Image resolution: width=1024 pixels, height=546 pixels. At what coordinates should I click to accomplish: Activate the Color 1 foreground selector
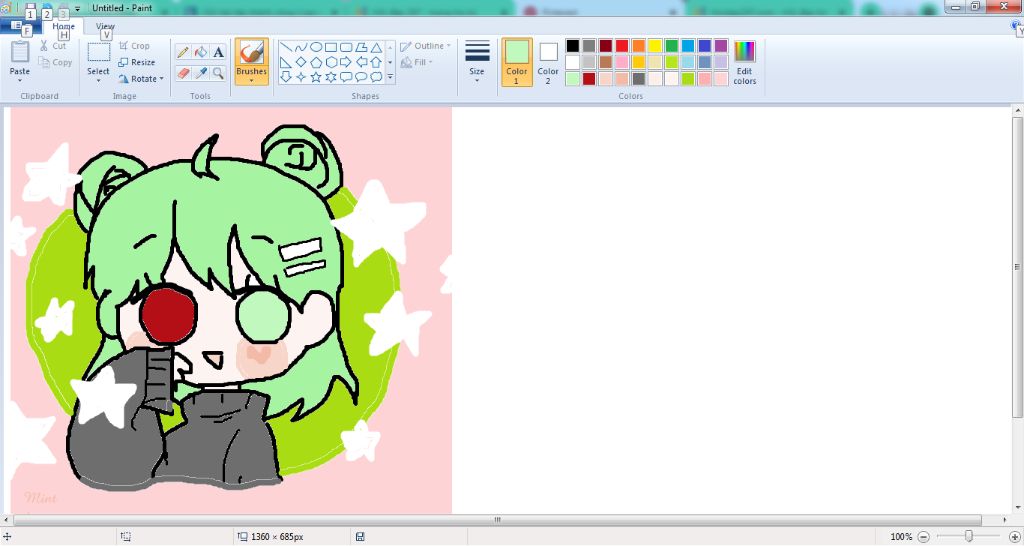click(x=517, y=61)
